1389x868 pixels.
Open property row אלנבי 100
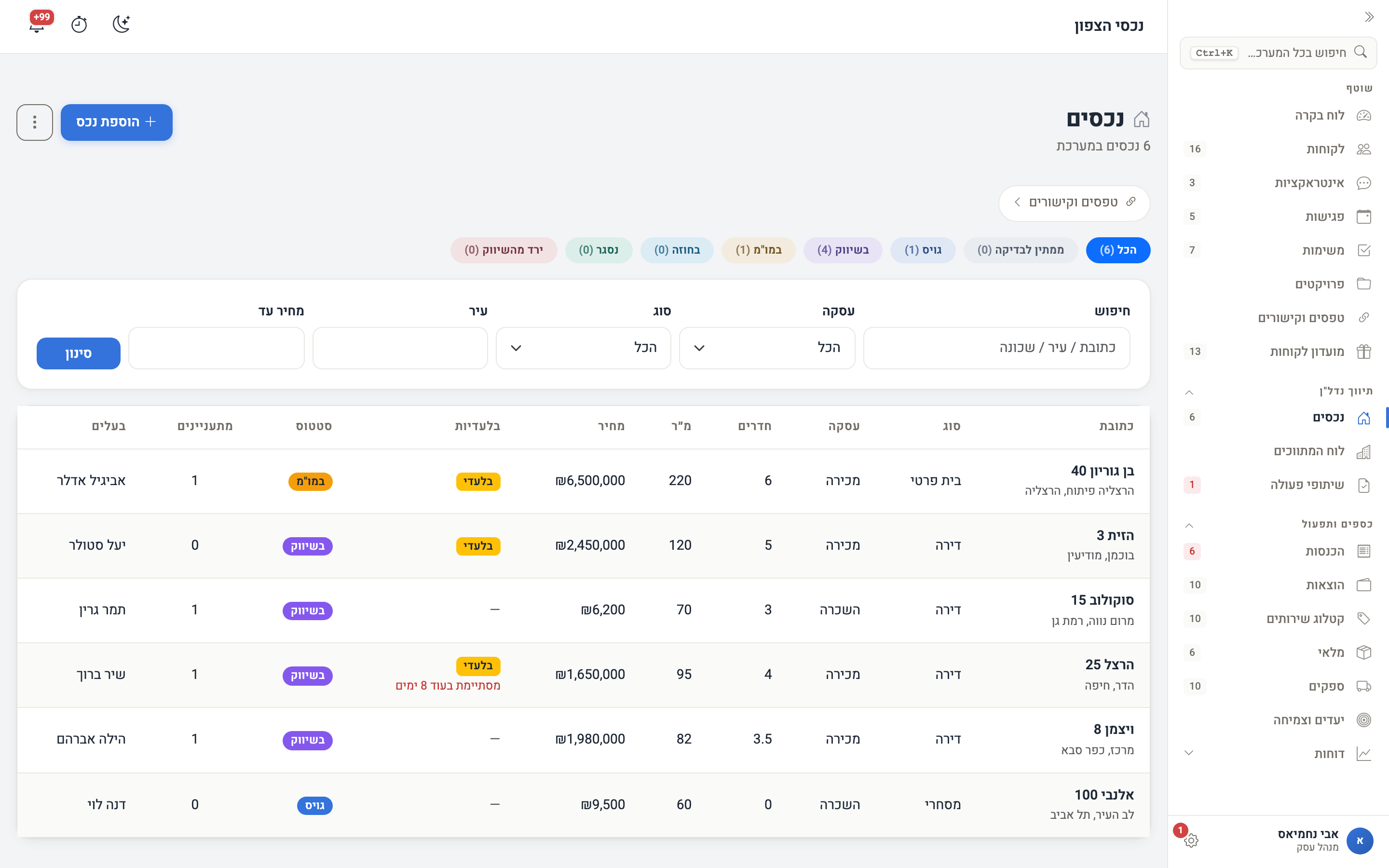click(583, 805)
